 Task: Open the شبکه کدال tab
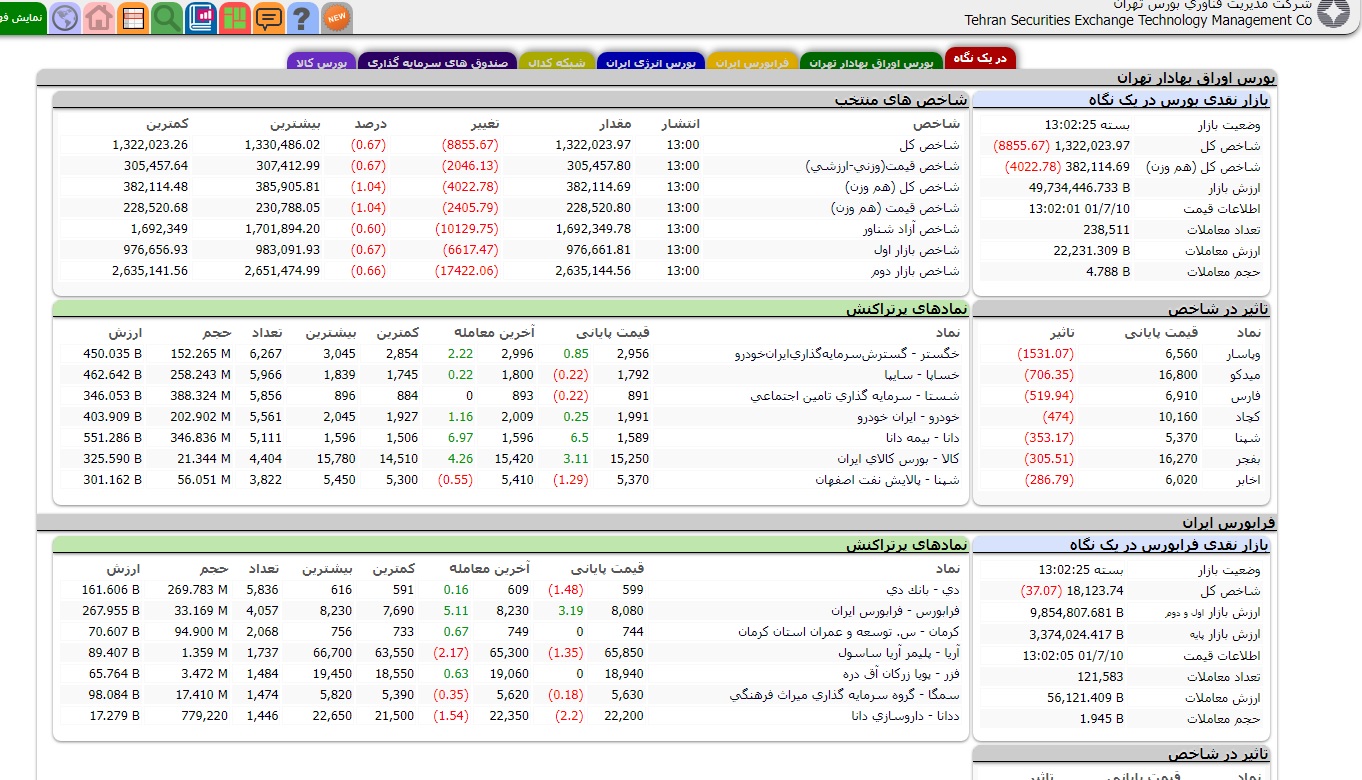coord(557,62)
